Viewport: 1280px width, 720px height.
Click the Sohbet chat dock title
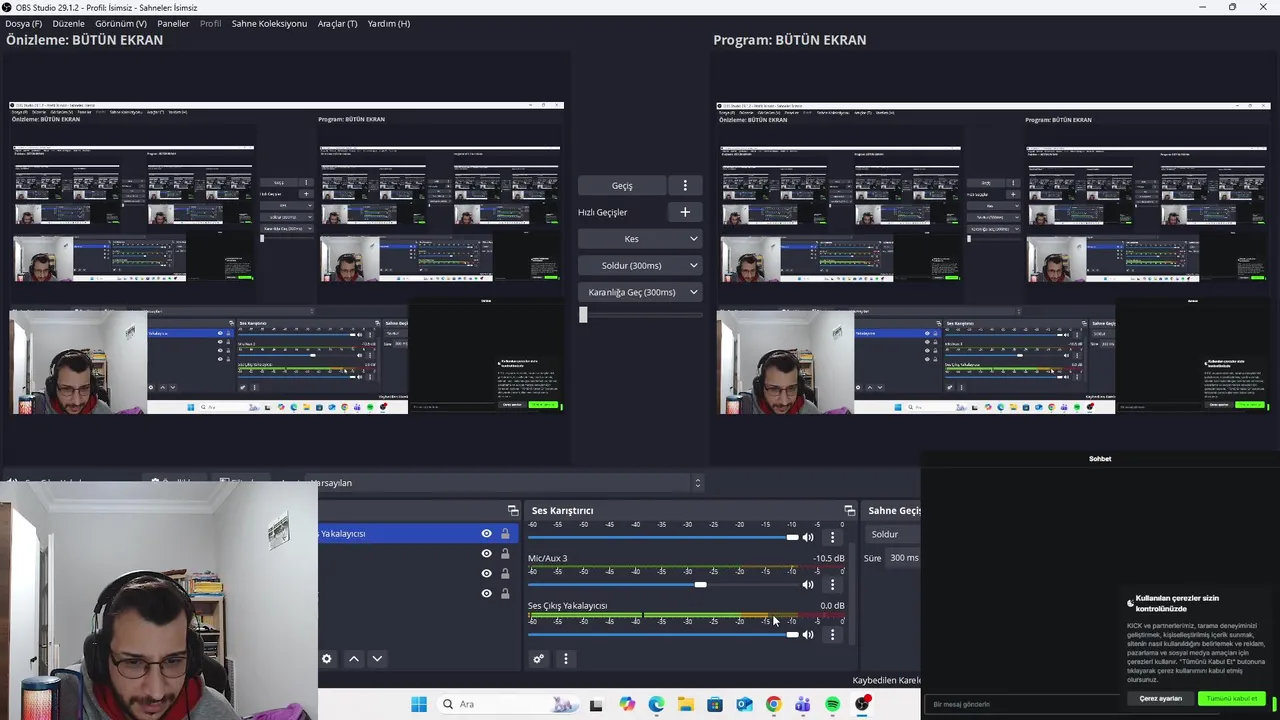coord(1100,459)
